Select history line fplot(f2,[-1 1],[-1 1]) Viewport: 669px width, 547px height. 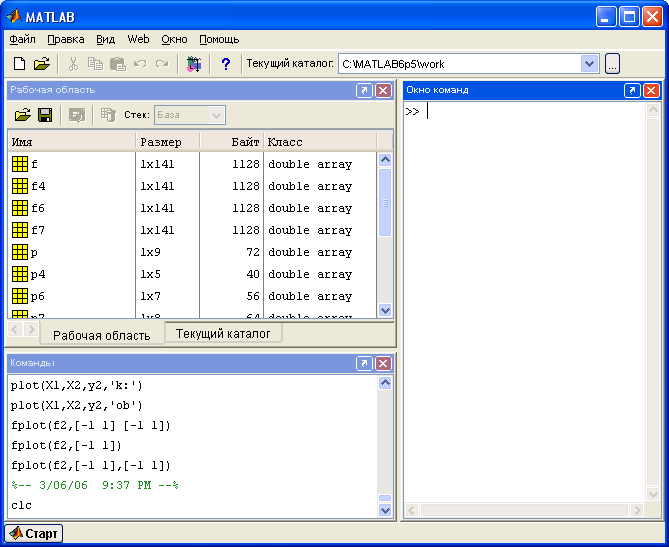(x=91, y=466)
